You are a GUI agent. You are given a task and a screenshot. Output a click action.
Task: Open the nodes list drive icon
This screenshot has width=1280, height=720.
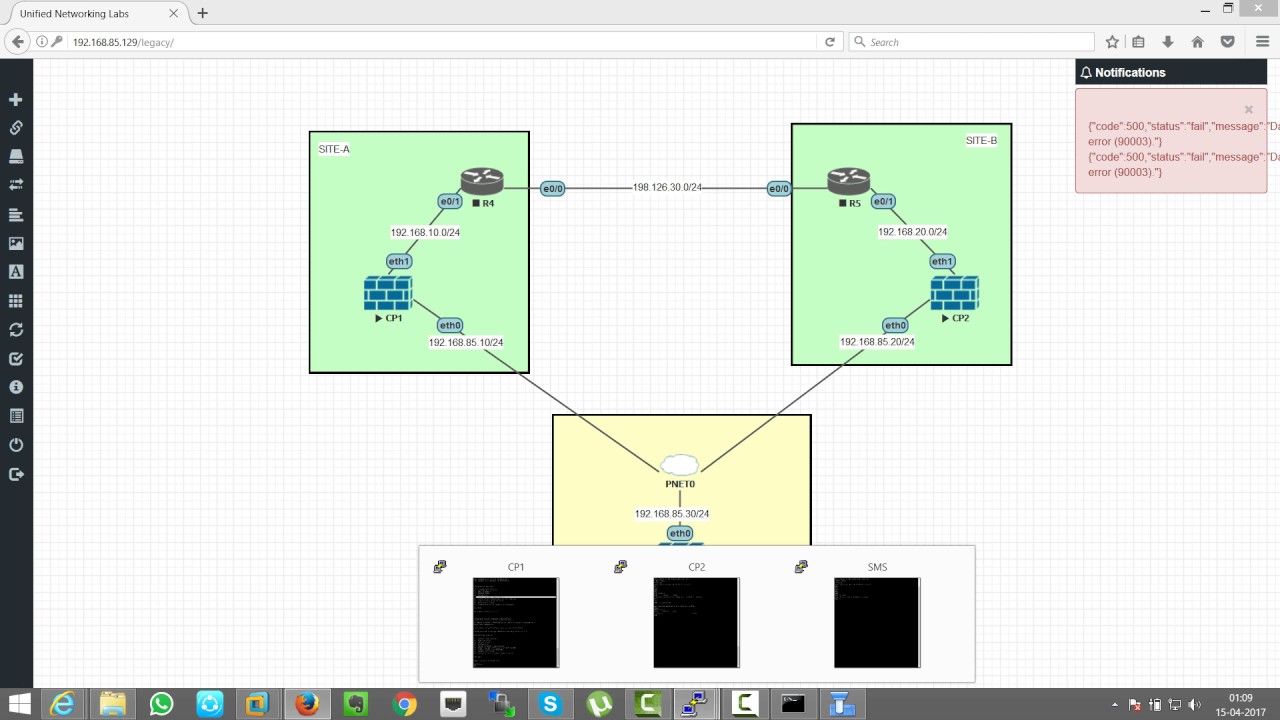click(16, 157)
